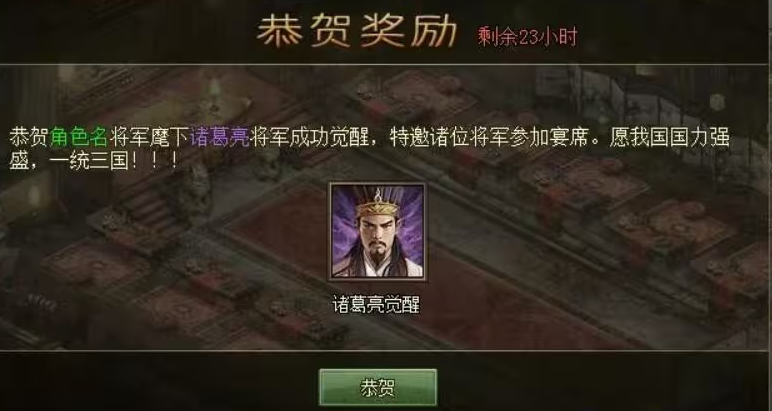Screen dimensions: 772x411
Task: Click the banquet table at top center
Action: click(418, 94)
